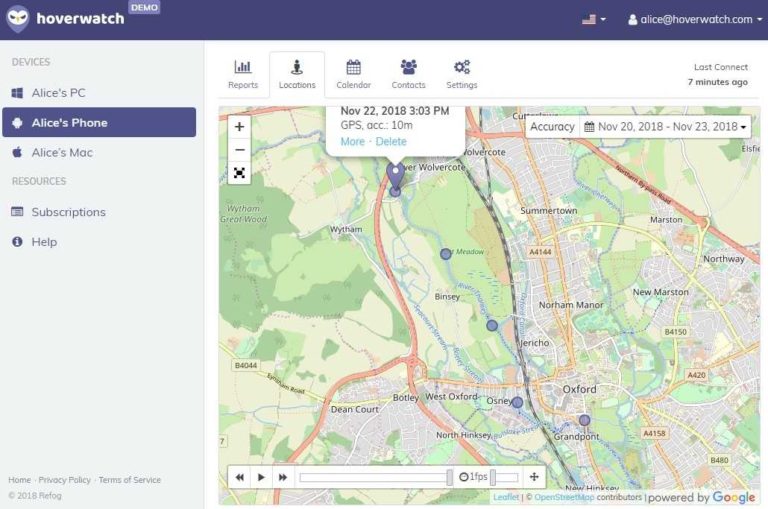The image size is (768, 509).
Task: Switch to the Settings tab
Action: click(x=462, y=74)
